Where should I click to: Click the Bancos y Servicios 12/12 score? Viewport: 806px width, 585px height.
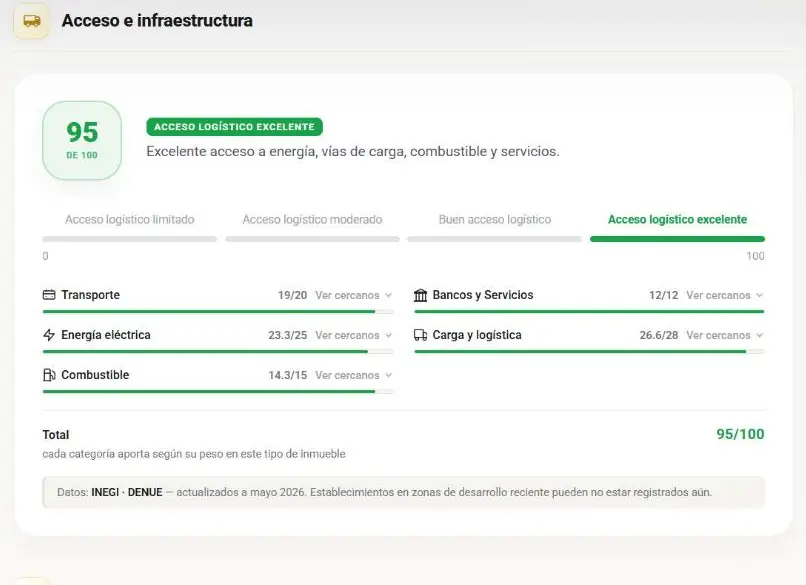pyautogui.click(x=664, y=295)
